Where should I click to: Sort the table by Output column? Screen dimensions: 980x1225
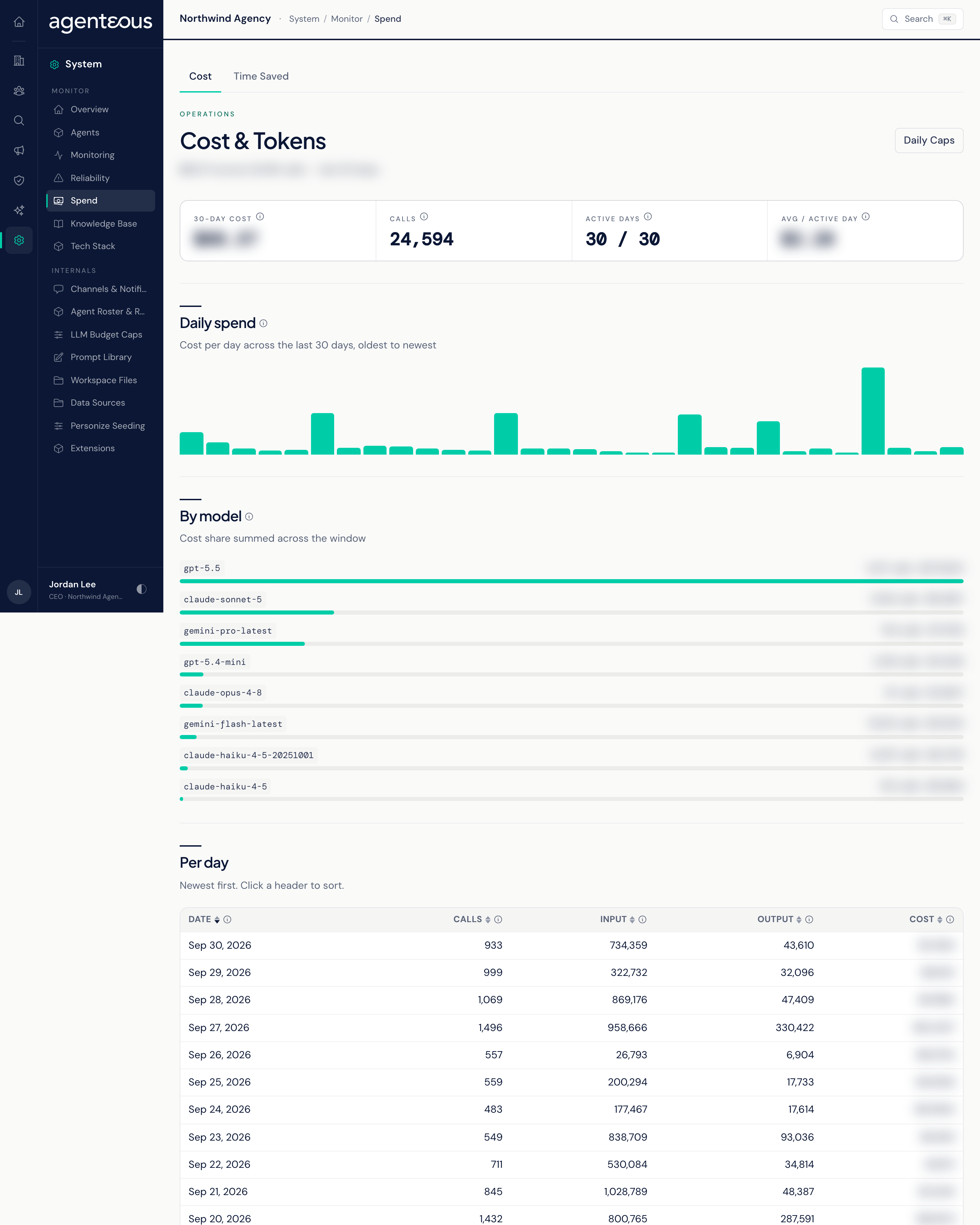pos(779,919)
